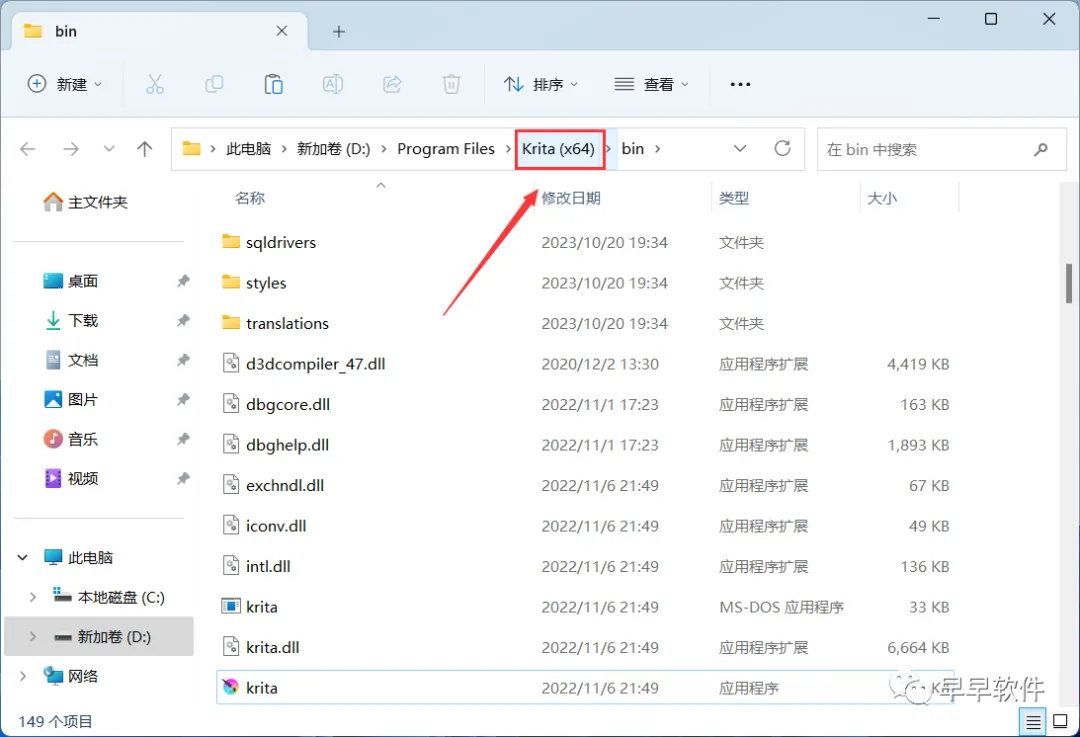Click Program Files in the breadcrumb
1080x737 pixels.
click(x=446, y=149)
